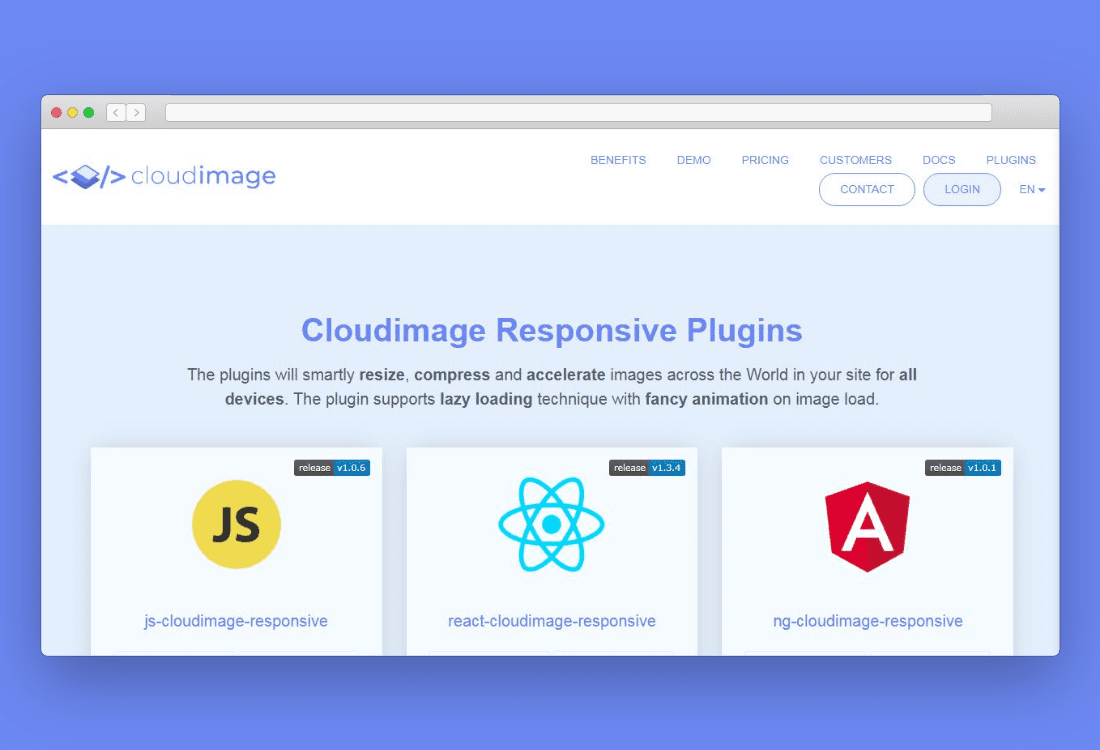Click the yellow minimize traffic light
1100x750 pixels.
tap(72, 112)
